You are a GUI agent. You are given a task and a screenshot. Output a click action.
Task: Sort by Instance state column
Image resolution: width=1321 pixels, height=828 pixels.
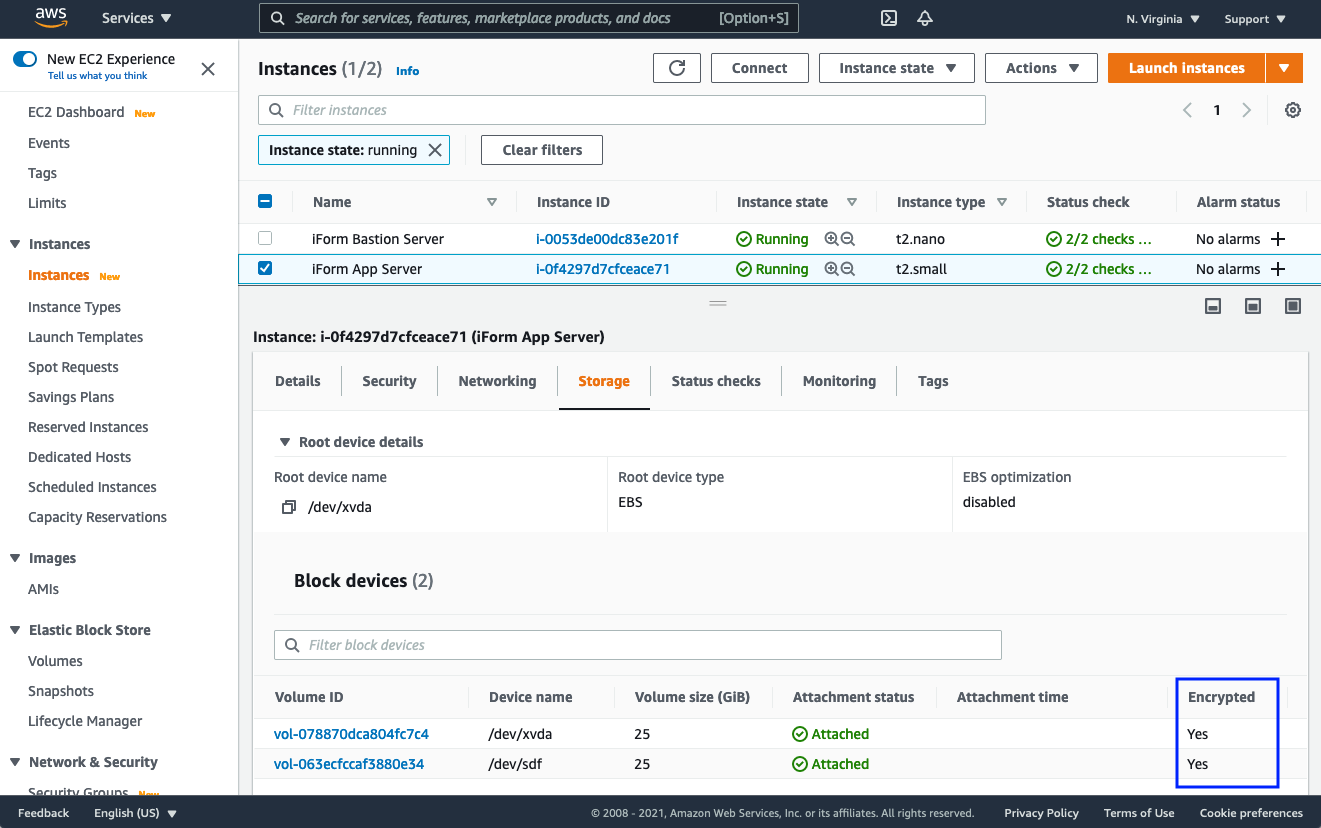click(x=852, y=202)
